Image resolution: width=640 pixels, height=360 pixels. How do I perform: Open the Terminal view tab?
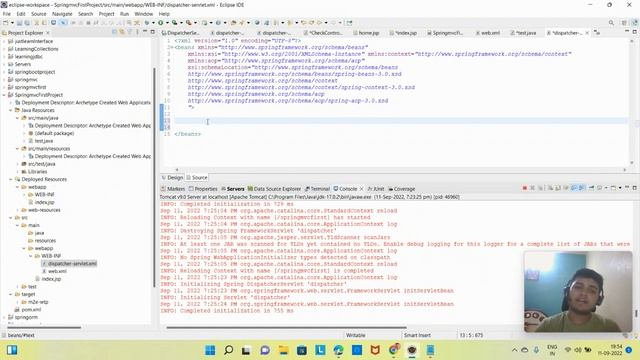(x=318, y=189)
